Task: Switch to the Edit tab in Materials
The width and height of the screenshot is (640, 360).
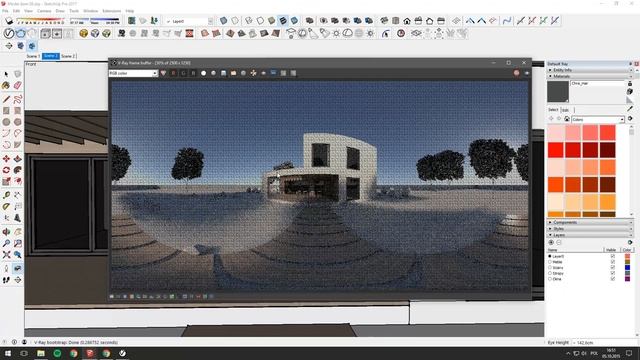Action: click(x=565, y=110)
